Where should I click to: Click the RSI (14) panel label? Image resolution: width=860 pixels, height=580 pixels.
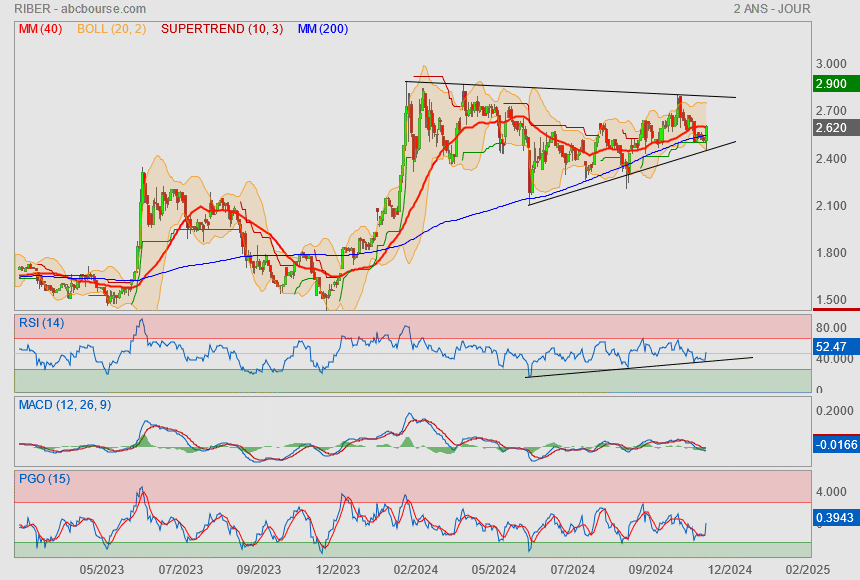tap(41, 322)
